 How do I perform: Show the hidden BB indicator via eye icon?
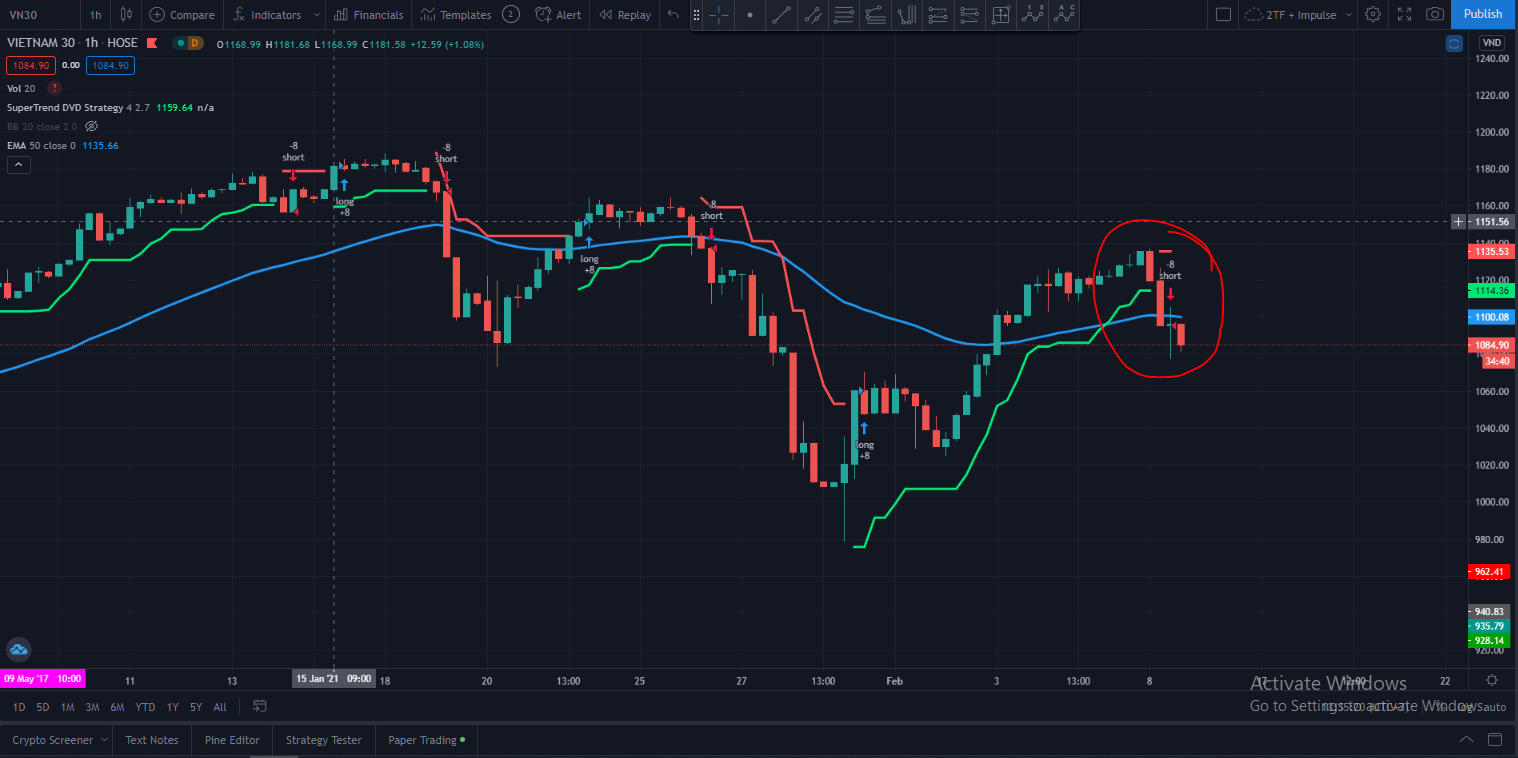point(91,126)
